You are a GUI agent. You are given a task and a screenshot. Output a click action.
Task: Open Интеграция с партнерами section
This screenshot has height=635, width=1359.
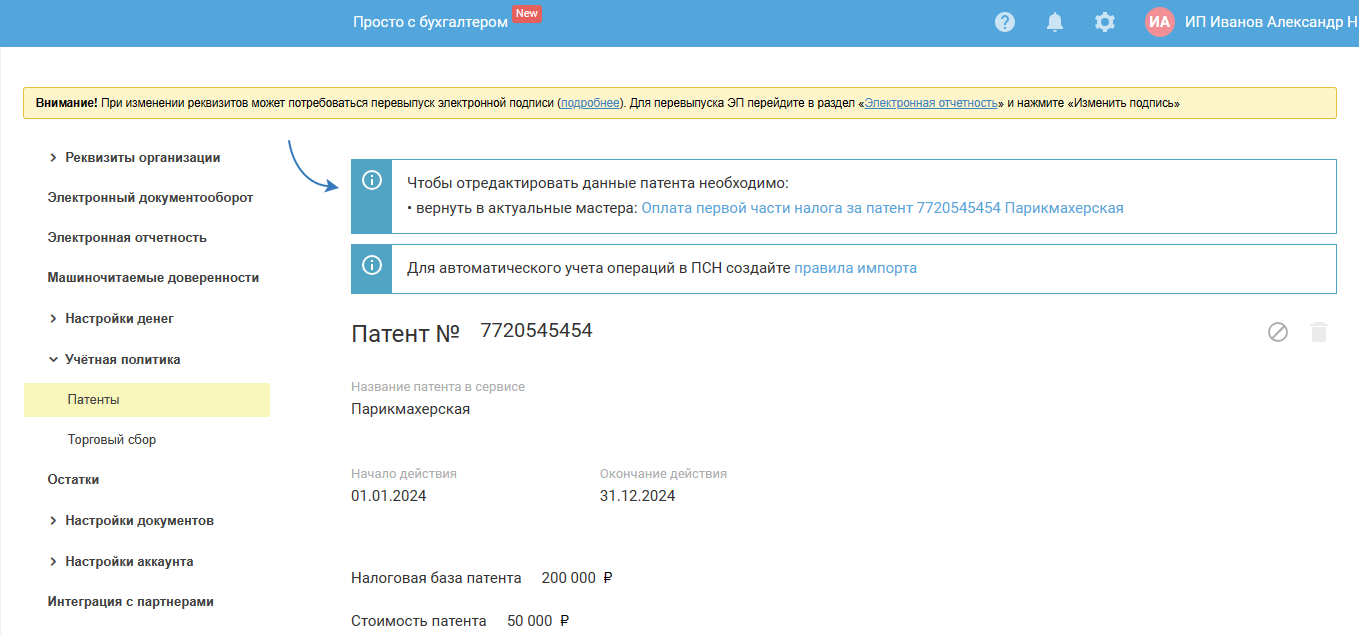click(130, 602)
